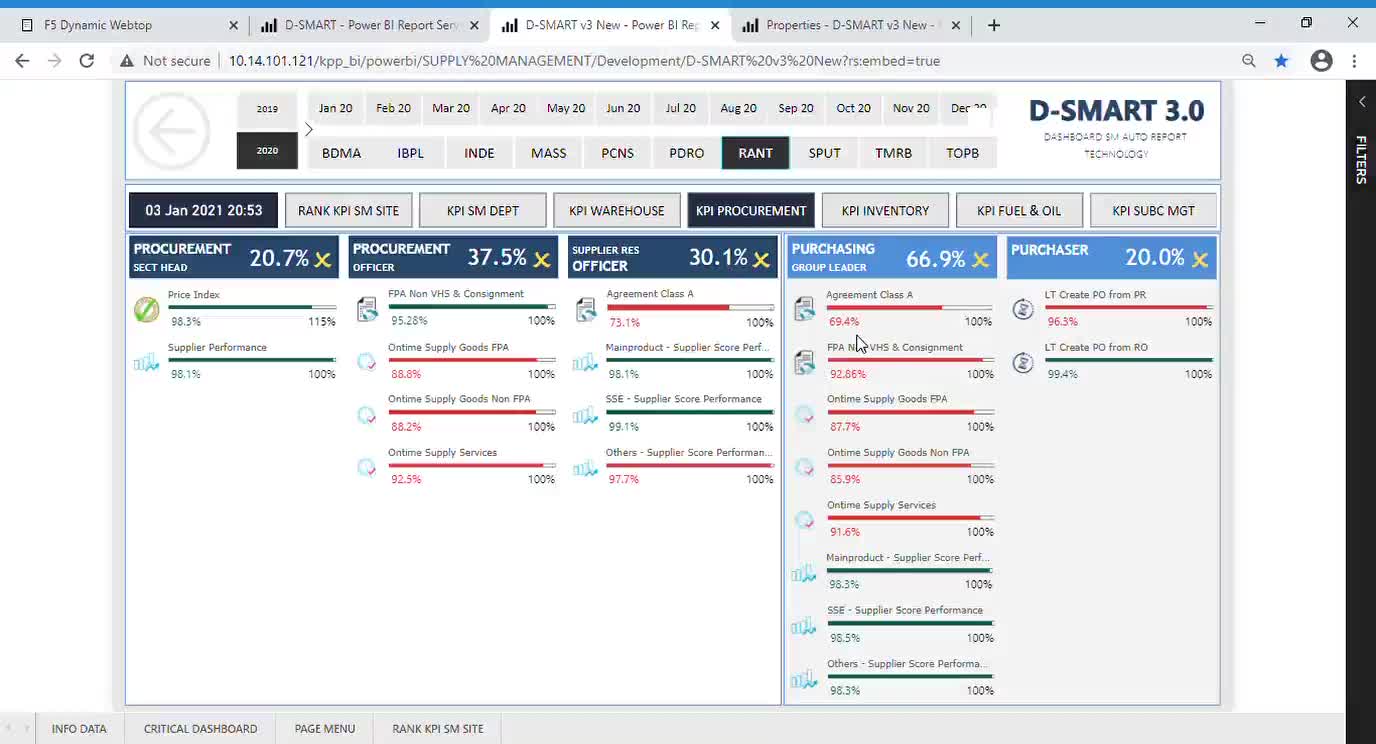
Task: Click the yellow X beside Procurement Sect Head 20.7%
Action: coord(322,260)
